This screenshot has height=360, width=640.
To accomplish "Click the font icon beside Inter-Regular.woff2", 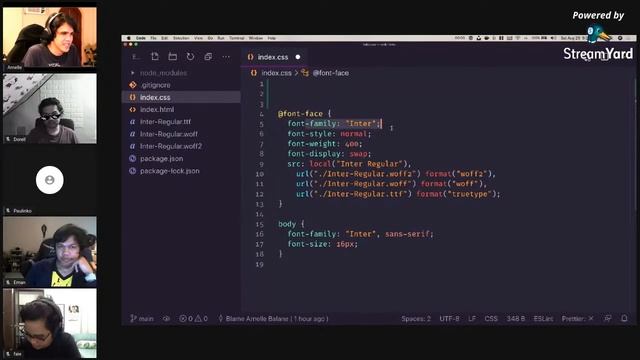I will (133, 146).
